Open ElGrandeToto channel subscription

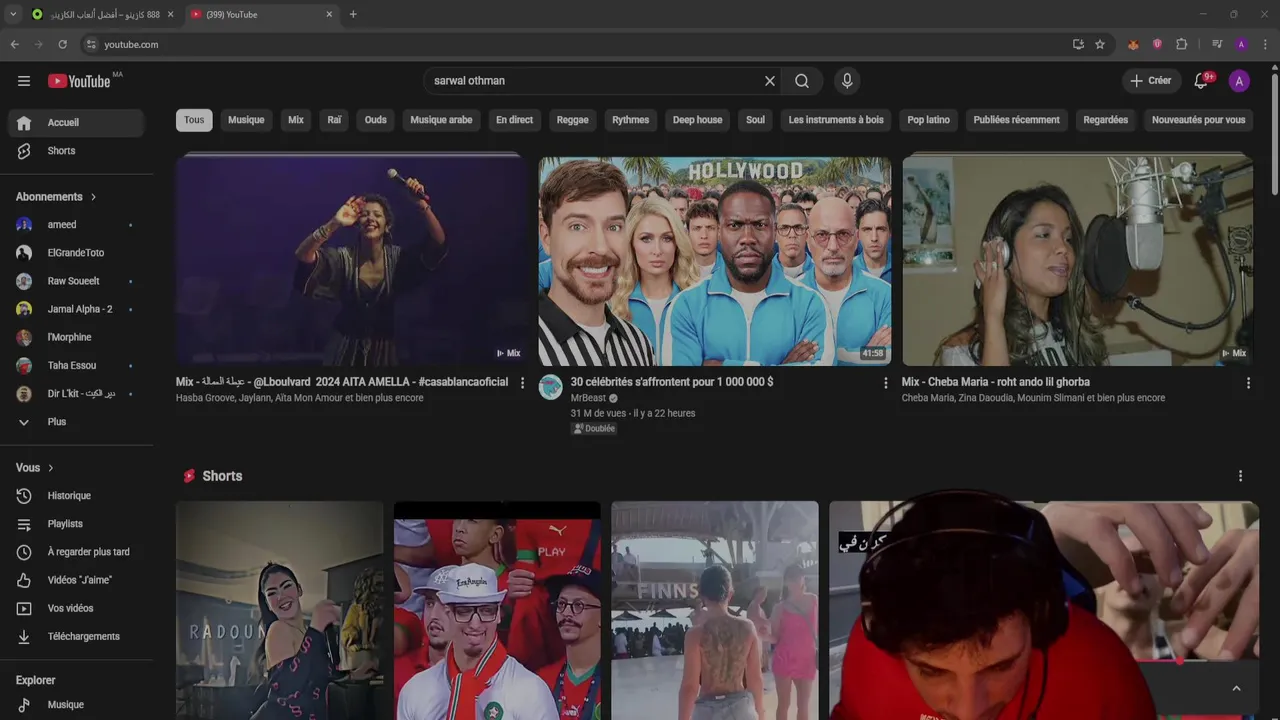[77, 253]
